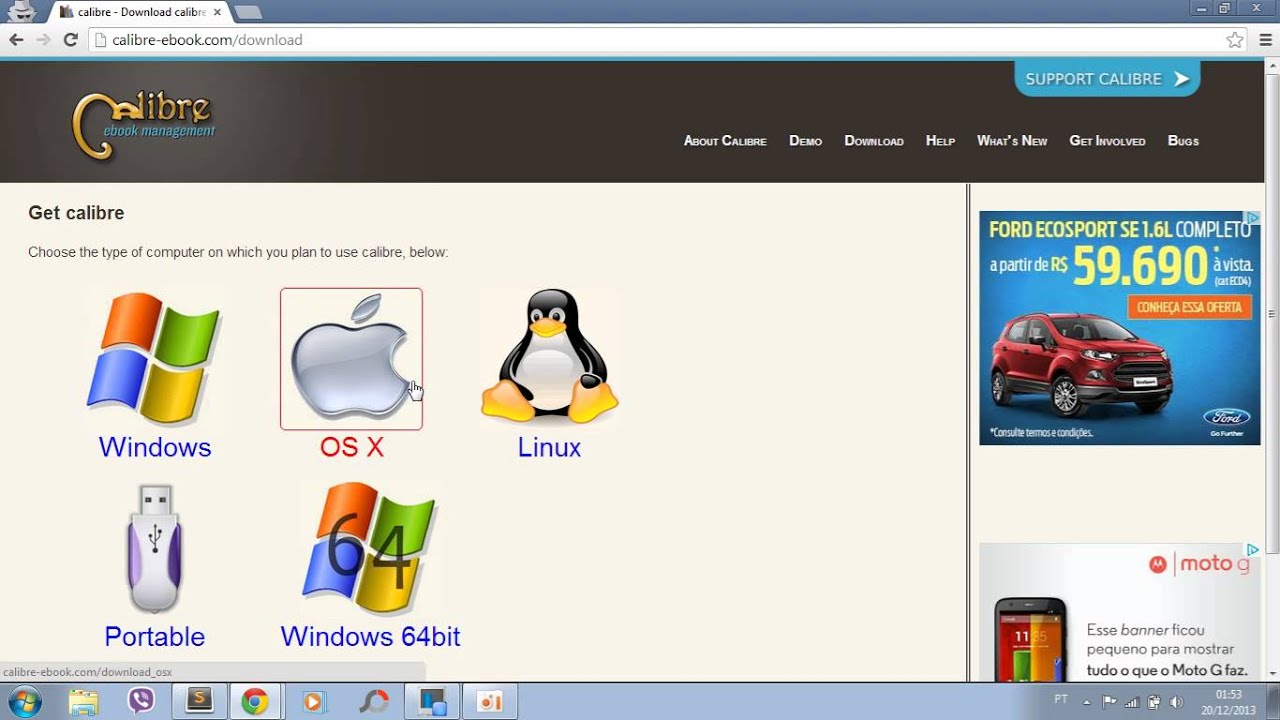The height and width of the screenshot is (720, 1280).
Task: Open the Bugs menu item
Action: tap(1183, 141)
